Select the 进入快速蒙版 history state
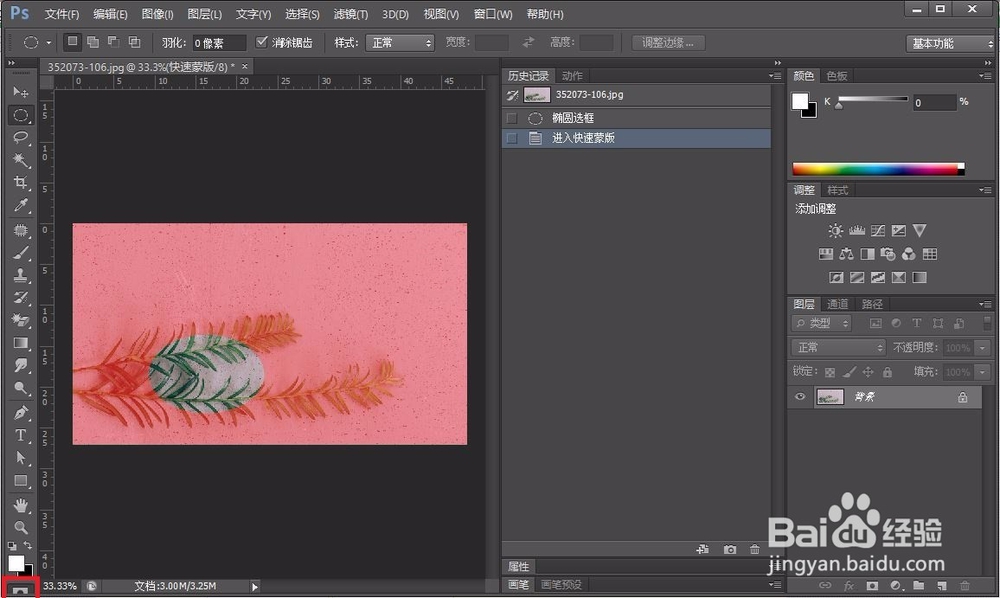This screenshot has width=1000, height=598. point(636,138)
